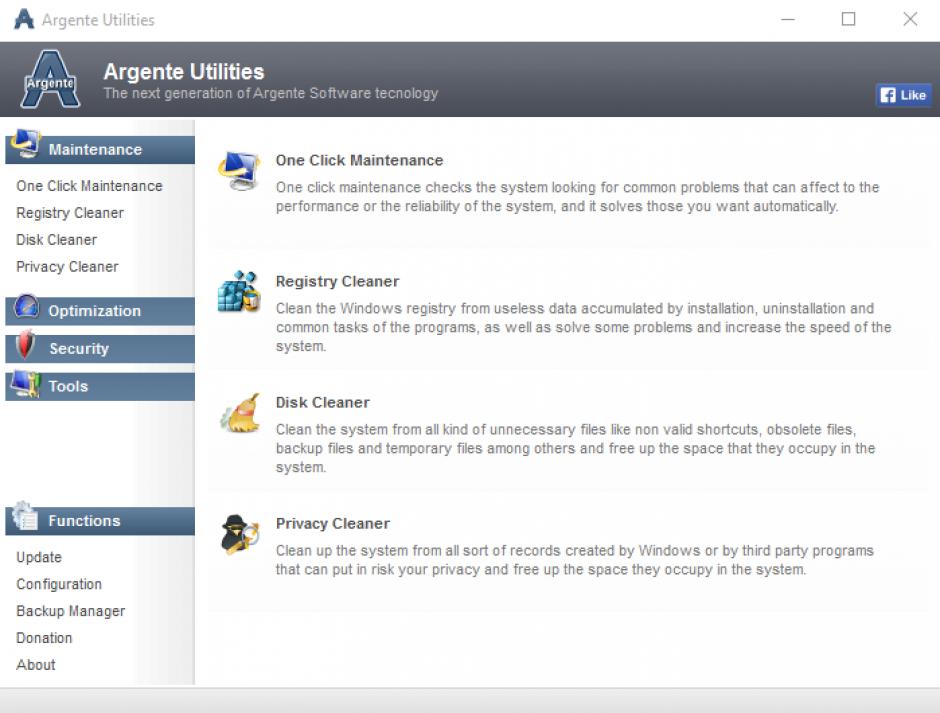The height and width of the screenshot is (713, 940).
Task: Expand the Security section
Action: 100,348
